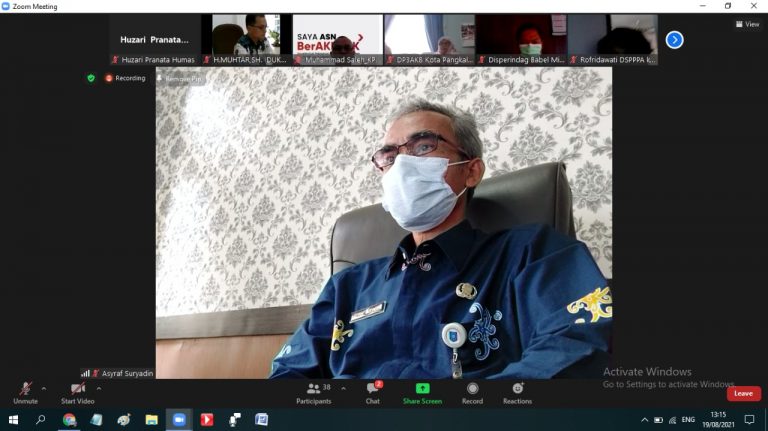Open the Windows notification center
The image size is (768, 431).
click(749, 420)
